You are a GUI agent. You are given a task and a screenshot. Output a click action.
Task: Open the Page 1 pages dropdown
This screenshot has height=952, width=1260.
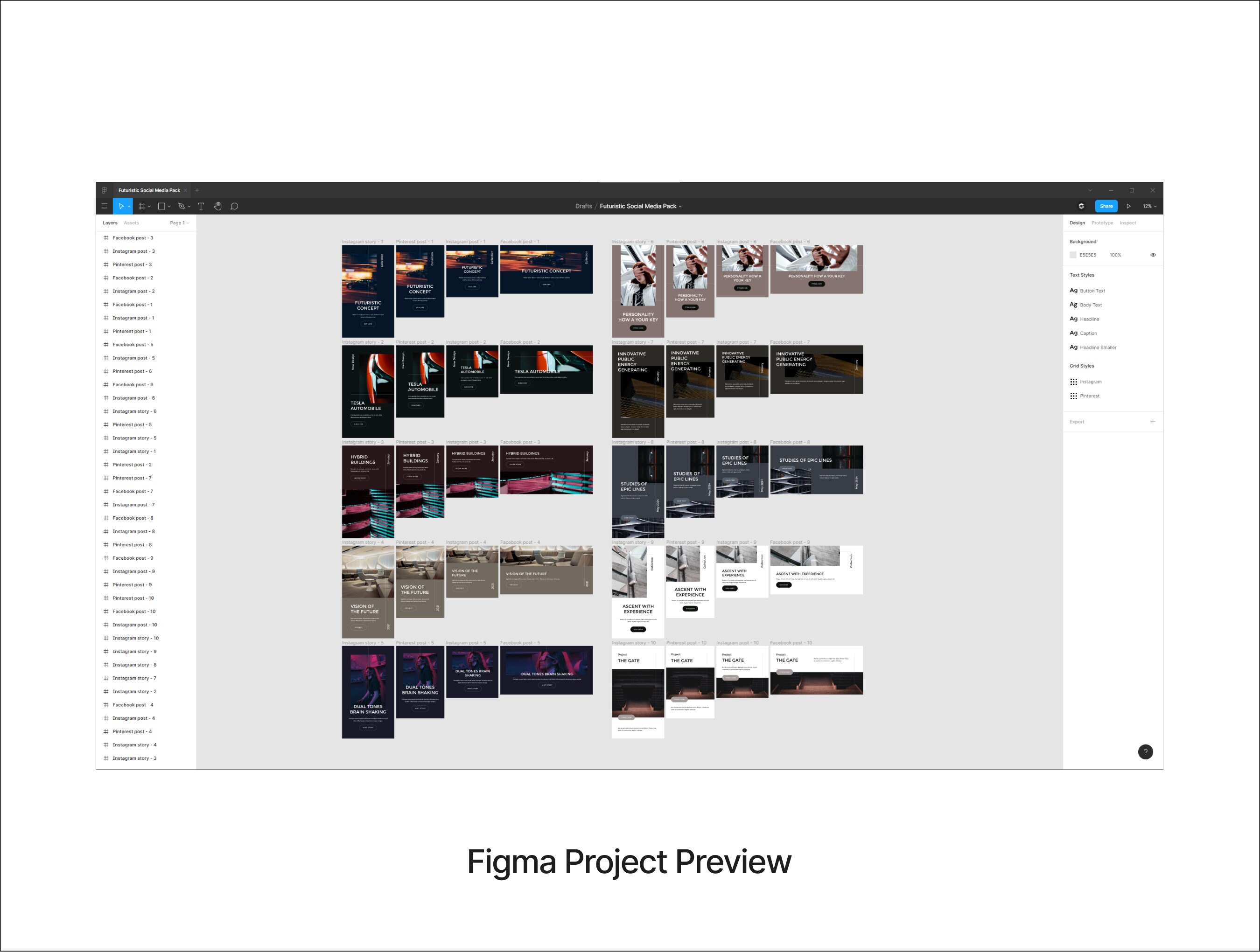click(x=179, y=222)
